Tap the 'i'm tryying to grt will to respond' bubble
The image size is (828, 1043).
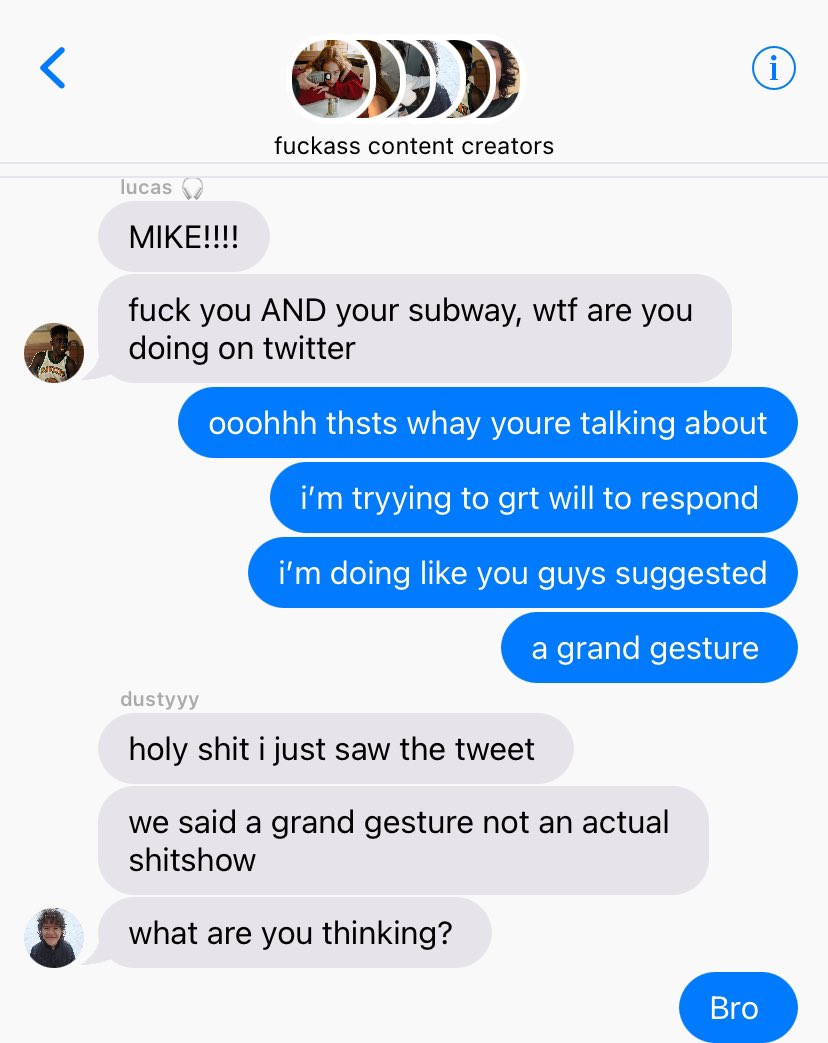(533, 498)
